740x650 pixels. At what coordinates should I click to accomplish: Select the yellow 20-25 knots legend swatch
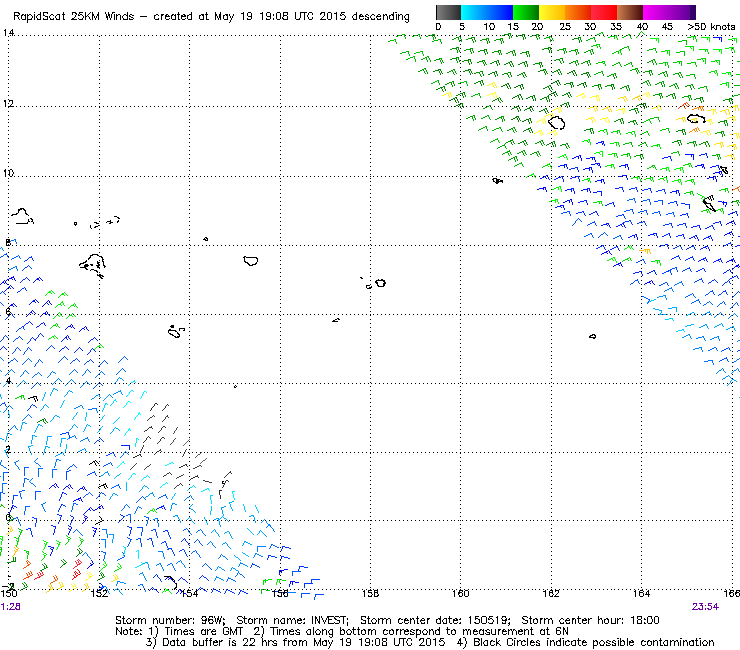point(552,12)
